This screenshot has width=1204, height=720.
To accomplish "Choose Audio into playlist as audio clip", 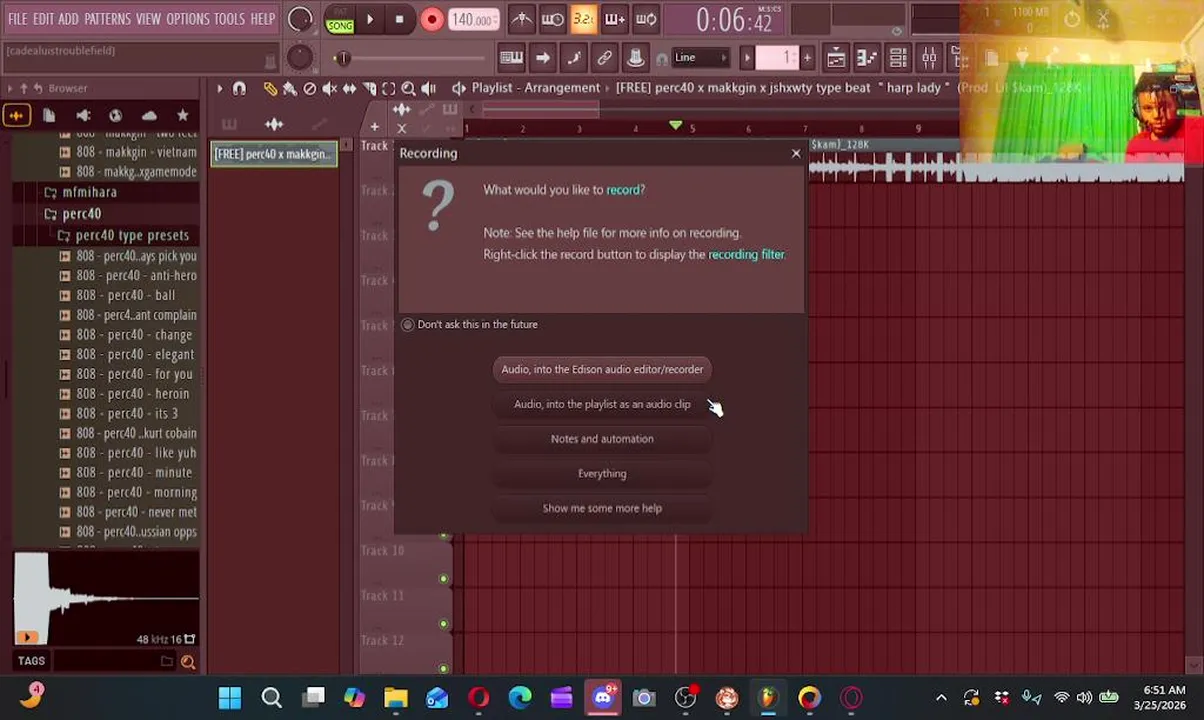I will tap(602, 404).
